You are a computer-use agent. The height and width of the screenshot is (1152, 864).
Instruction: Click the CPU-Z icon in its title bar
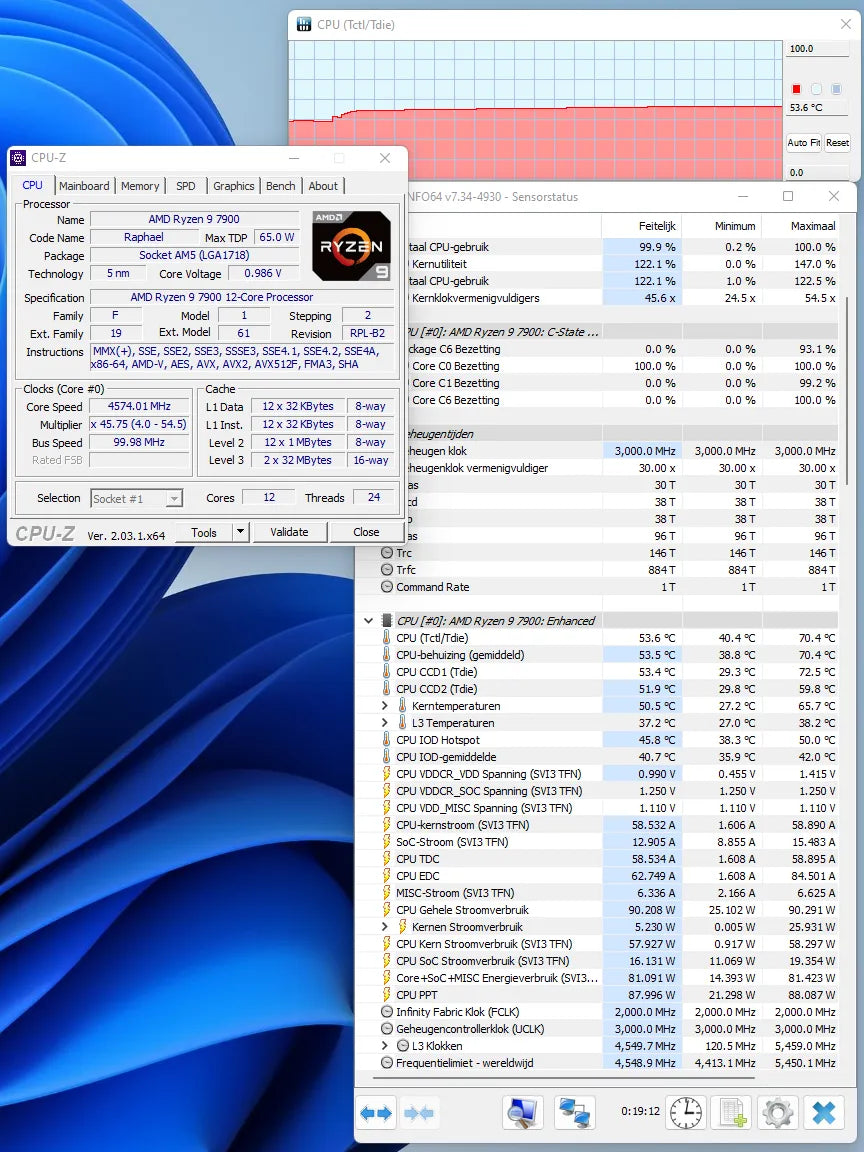tap(17, 157)
